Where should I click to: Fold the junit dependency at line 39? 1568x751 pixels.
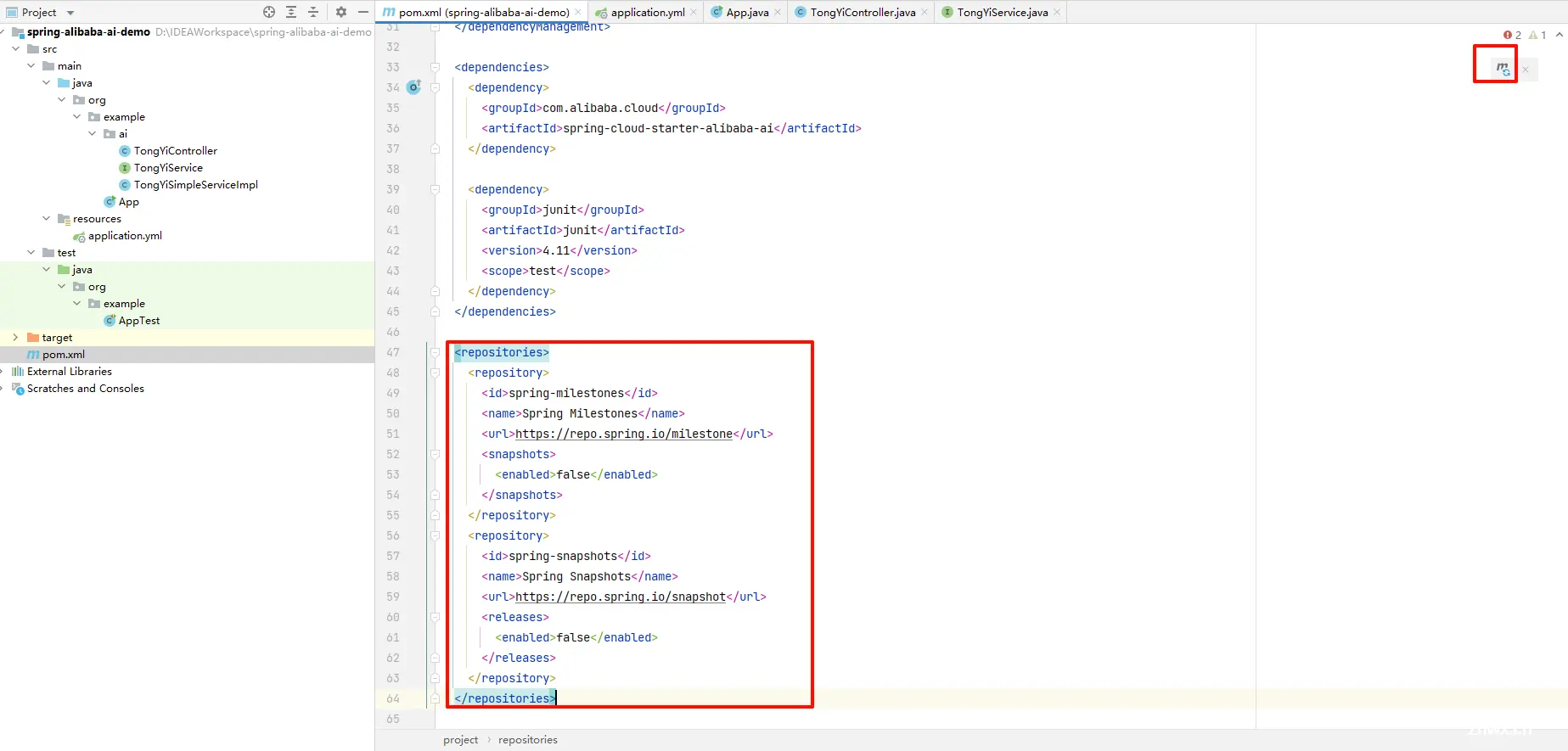click(x=435, y=189)
